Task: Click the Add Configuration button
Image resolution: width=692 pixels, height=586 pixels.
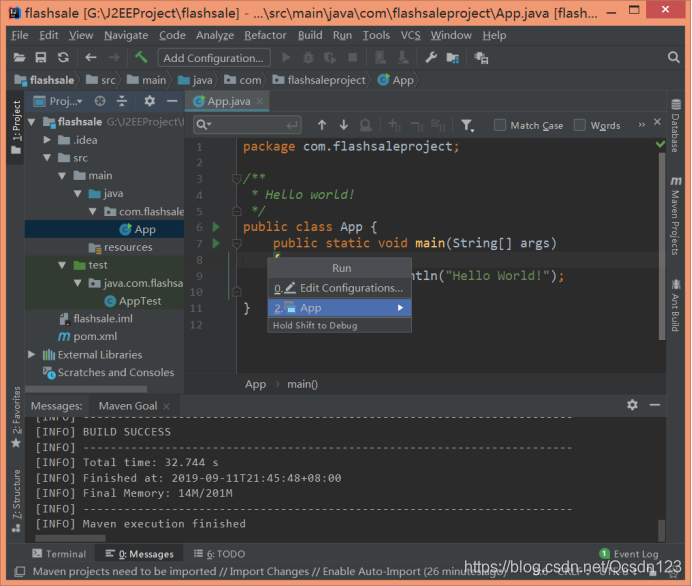Action: coord(214,58)
